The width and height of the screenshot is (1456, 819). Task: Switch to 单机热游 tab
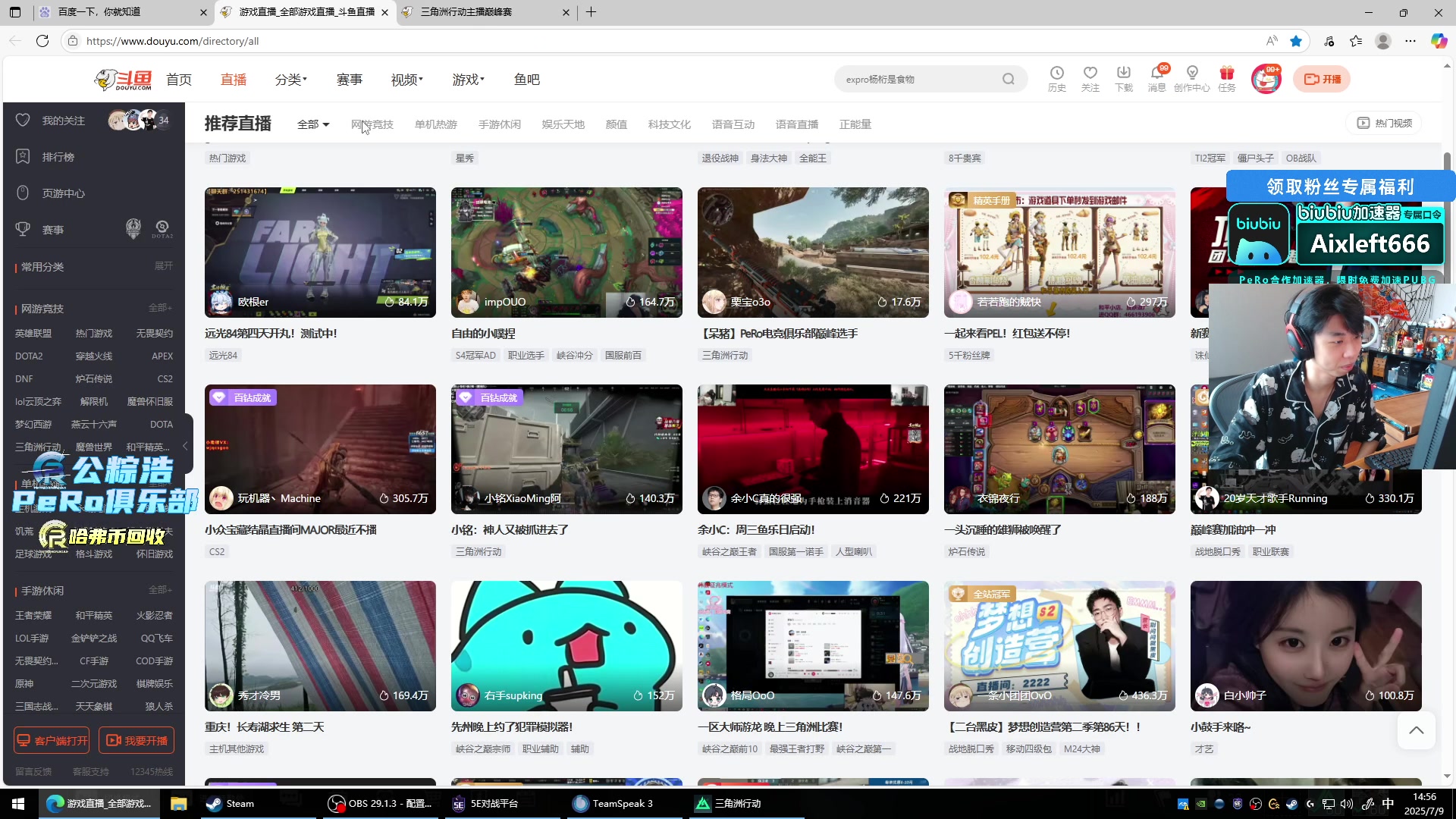pos(436,124)
